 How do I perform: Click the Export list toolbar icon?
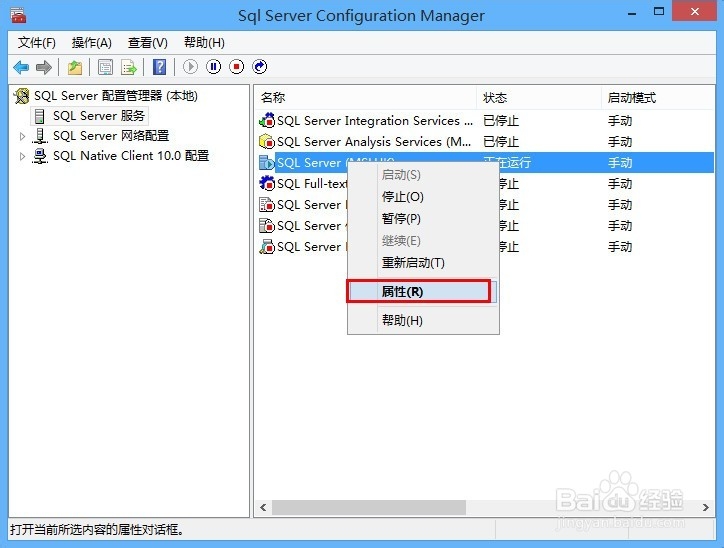(x=129, y=67)
